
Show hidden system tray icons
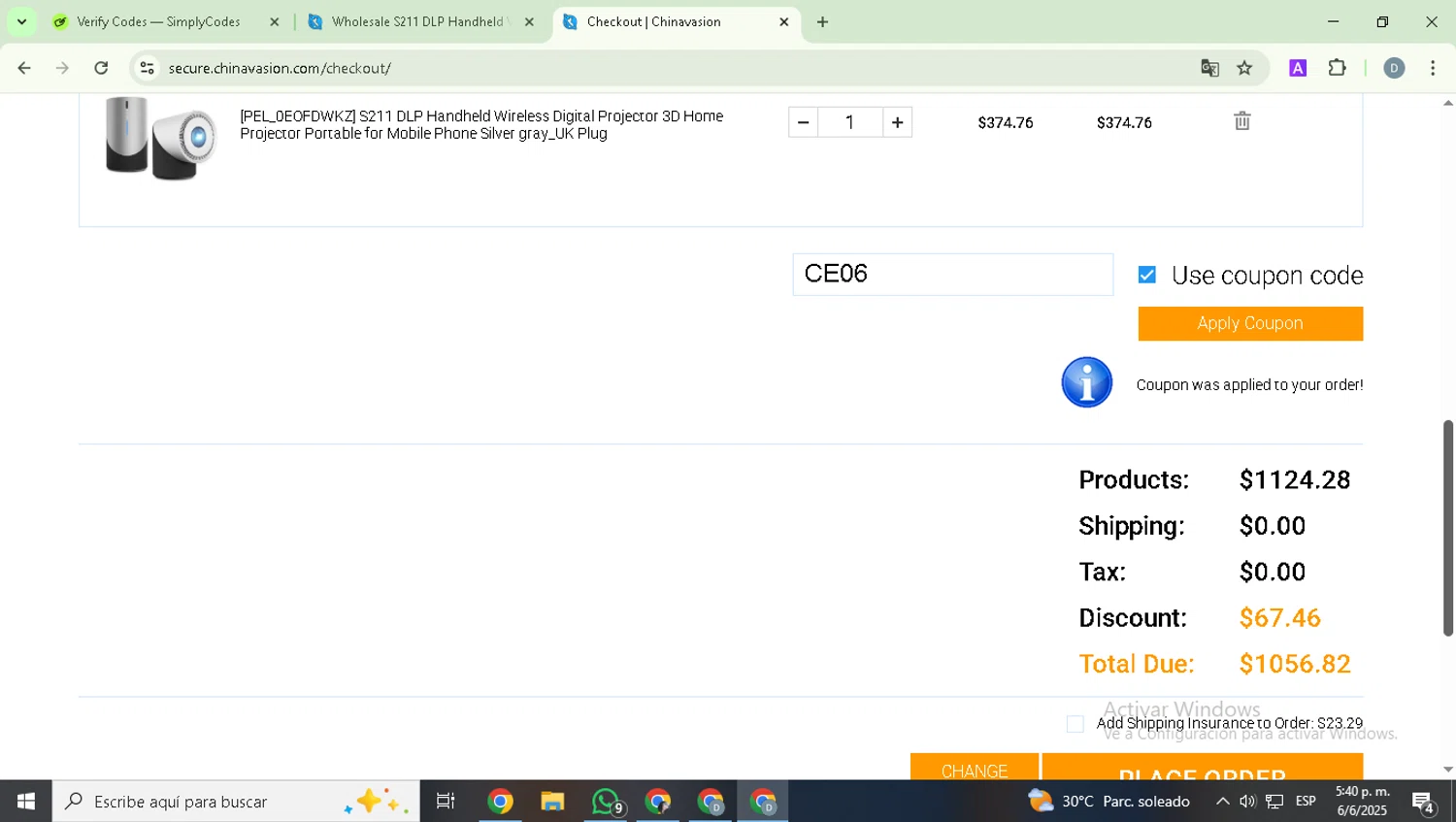[x=1222, y=802]
